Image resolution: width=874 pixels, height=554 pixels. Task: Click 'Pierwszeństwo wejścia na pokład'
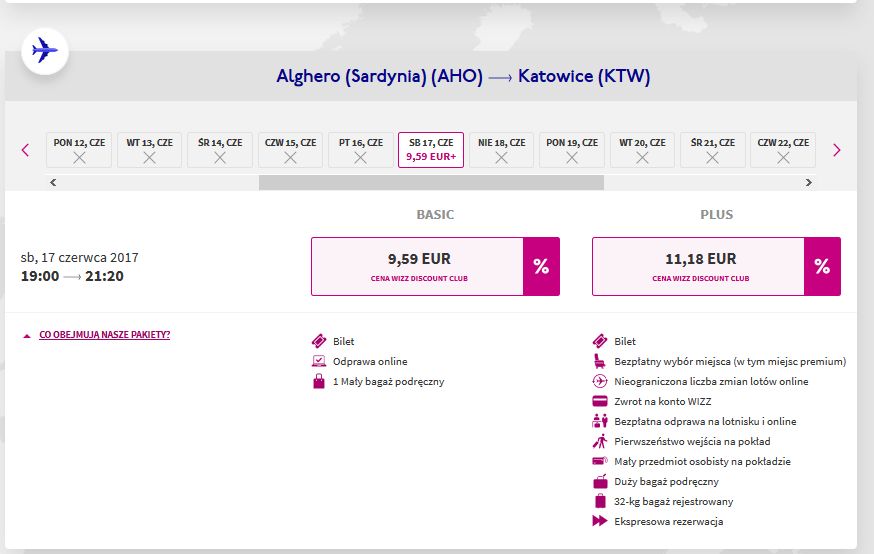[x=692, y=441]
